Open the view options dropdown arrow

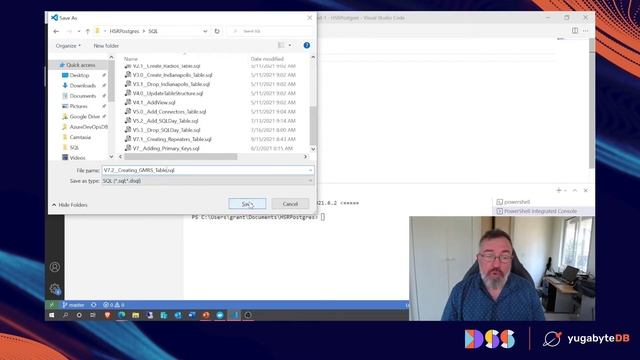tap(290, 45)
